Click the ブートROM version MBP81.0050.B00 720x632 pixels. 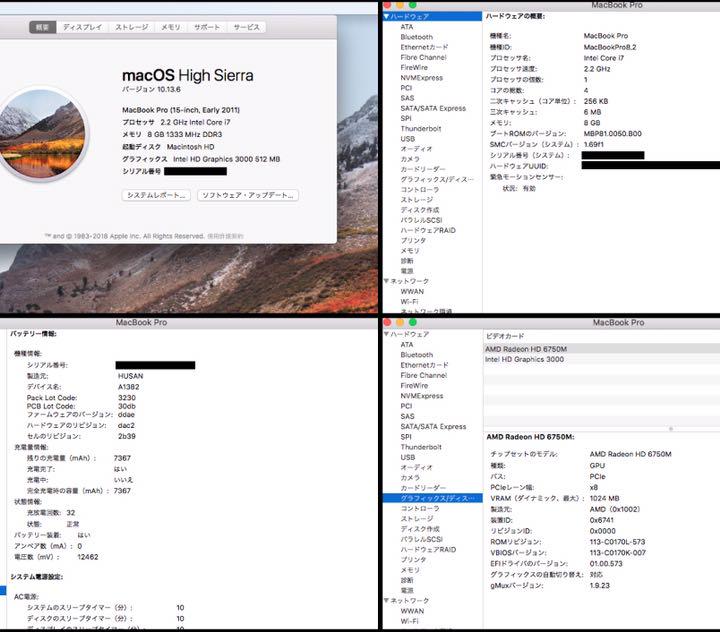[613, 133]
